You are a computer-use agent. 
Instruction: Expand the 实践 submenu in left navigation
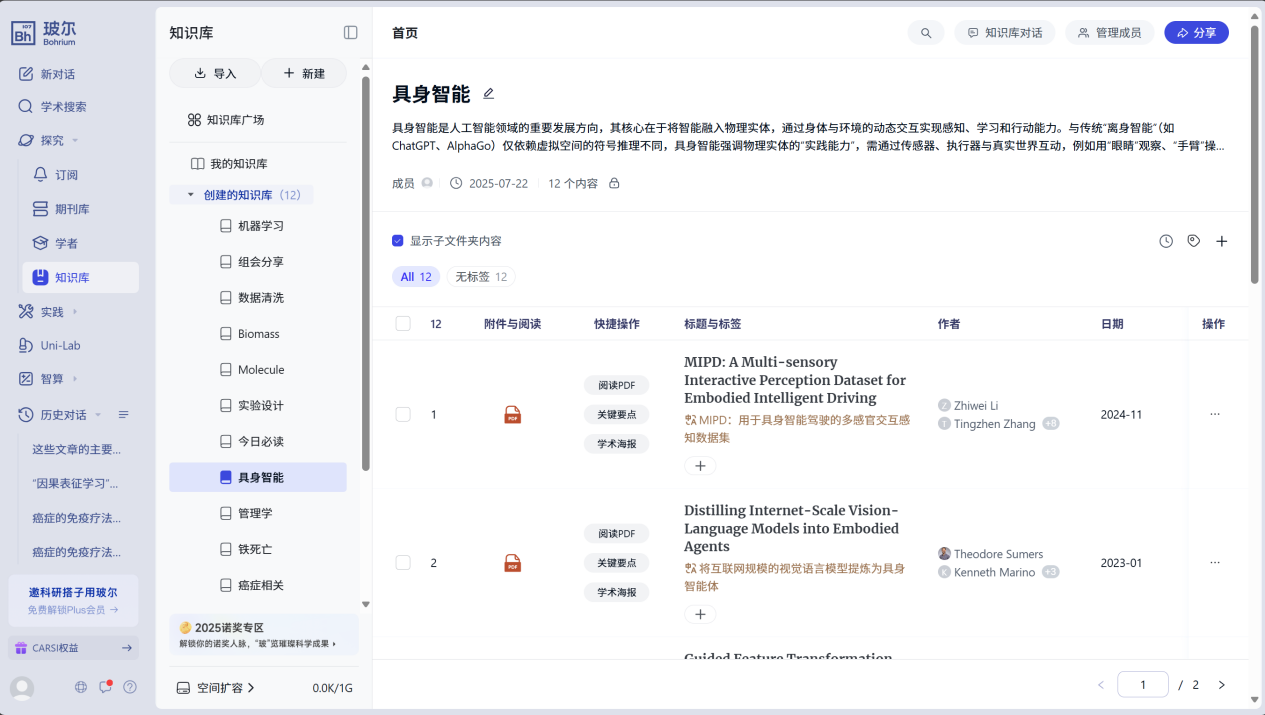tap(75, 312)
